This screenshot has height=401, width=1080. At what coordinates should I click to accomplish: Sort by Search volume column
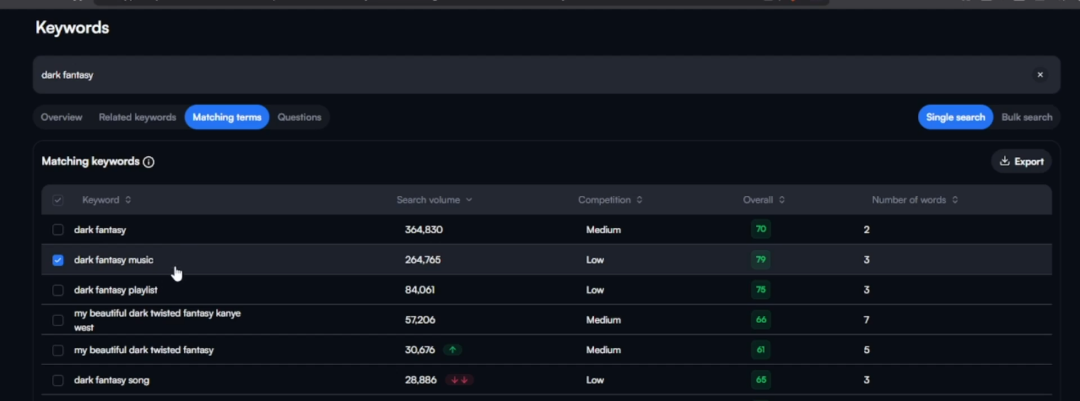click(x=434, y=200)
